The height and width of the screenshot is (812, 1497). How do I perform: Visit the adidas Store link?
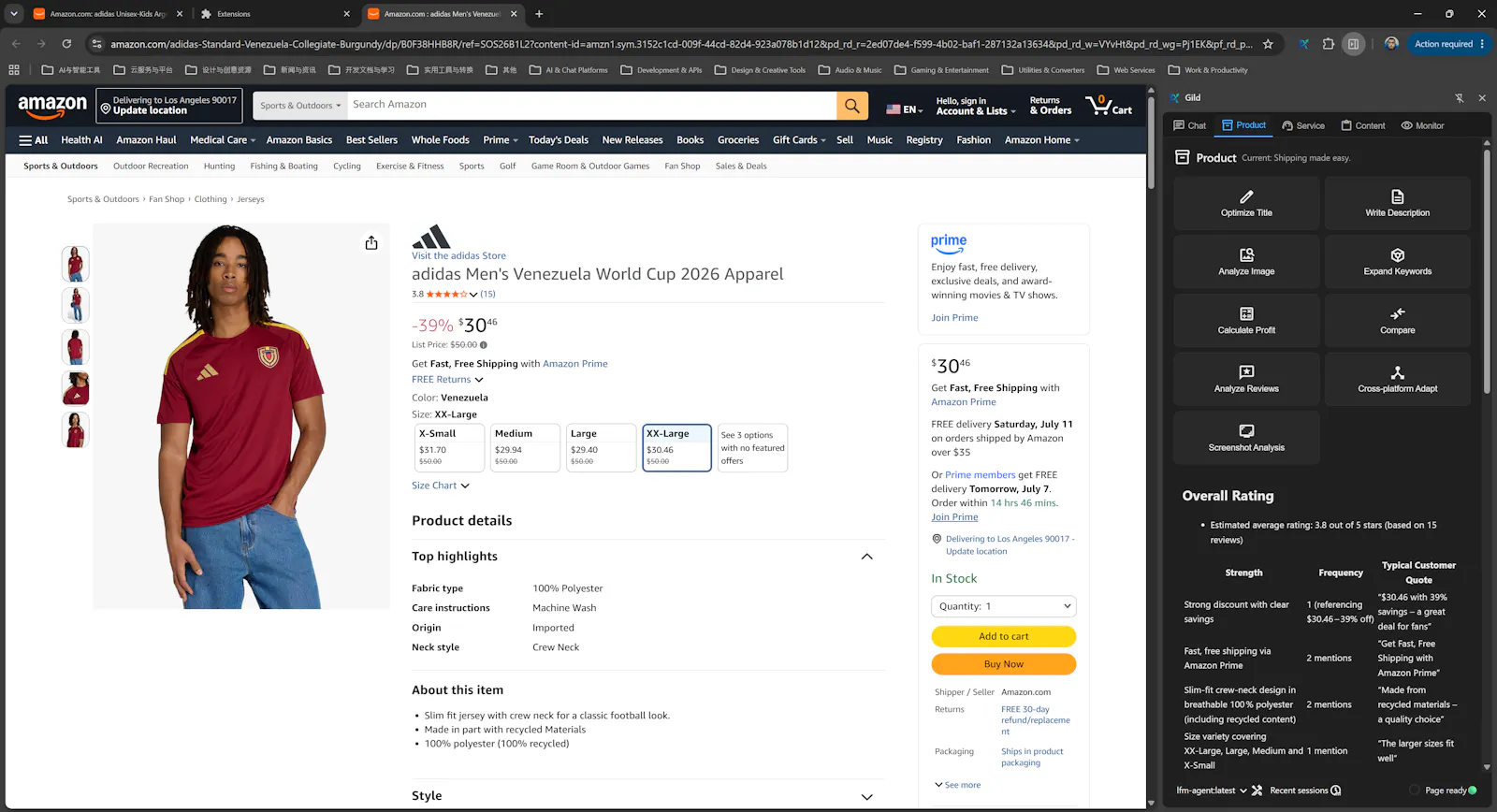pyautogui.click(x=458, y=255)
